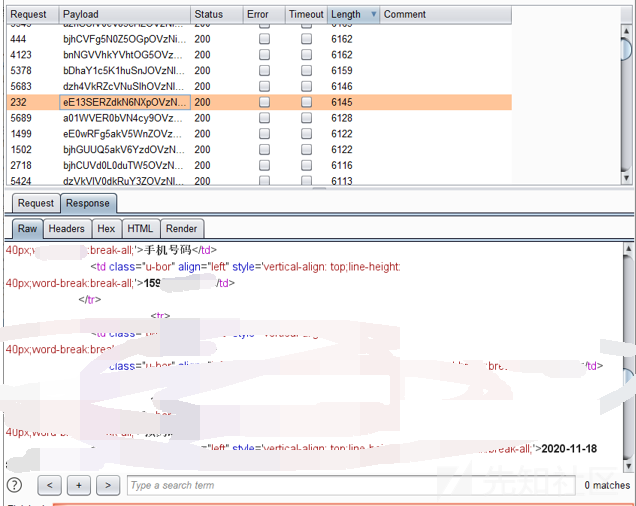Go to next search match button
Screen dimensions: 636x506
108,485
